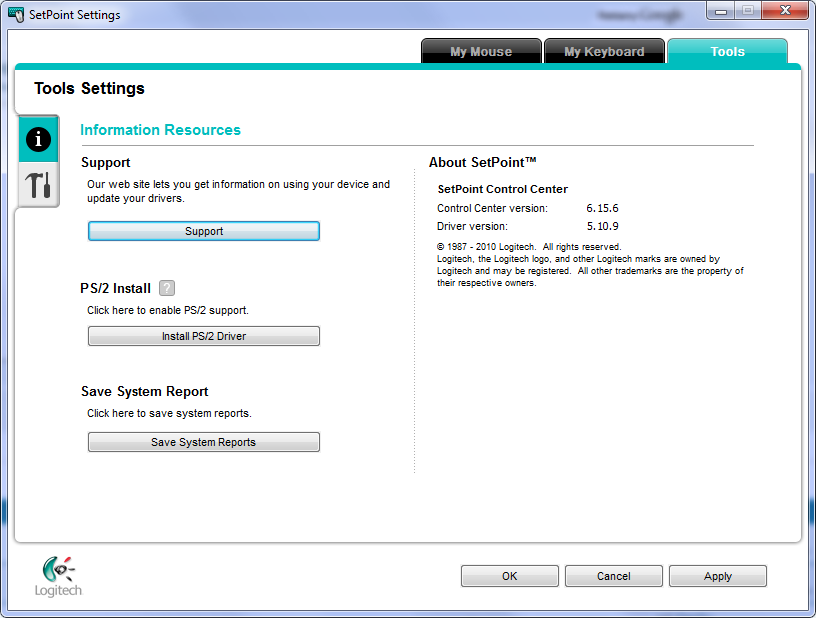Click the Driver version value 5.10.9
Viewport: 816px width, 618px height.
pos(603,226)
